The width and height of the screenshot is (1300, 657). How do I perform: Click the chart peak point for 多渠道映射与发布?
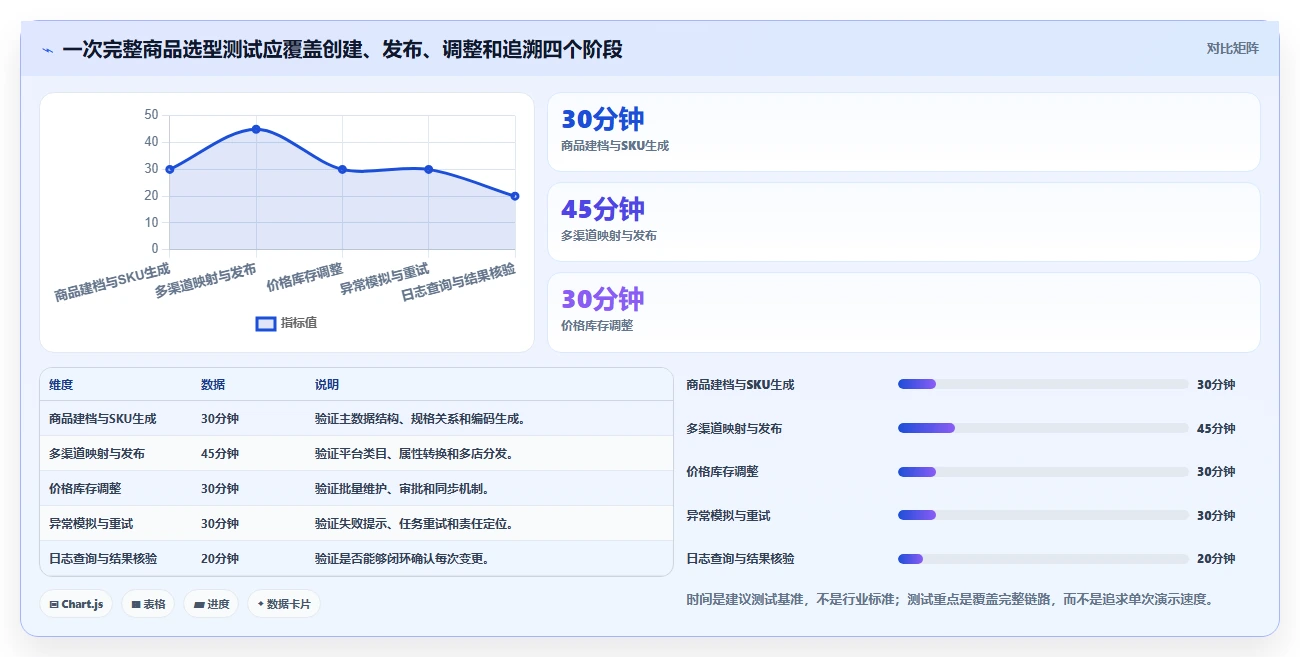(256, 129)
